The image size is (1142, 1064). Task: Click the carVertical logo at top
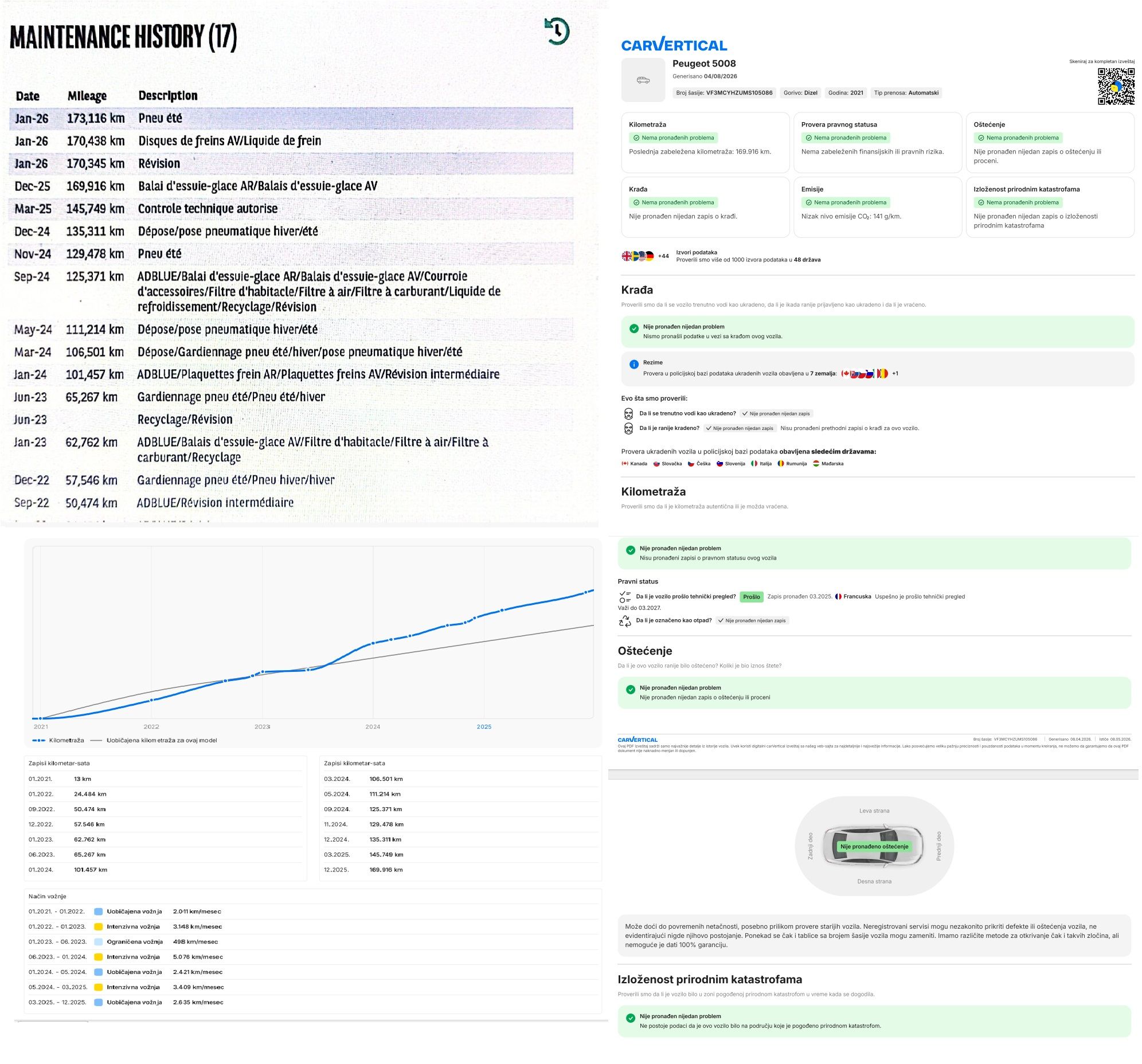coord(674,44)
